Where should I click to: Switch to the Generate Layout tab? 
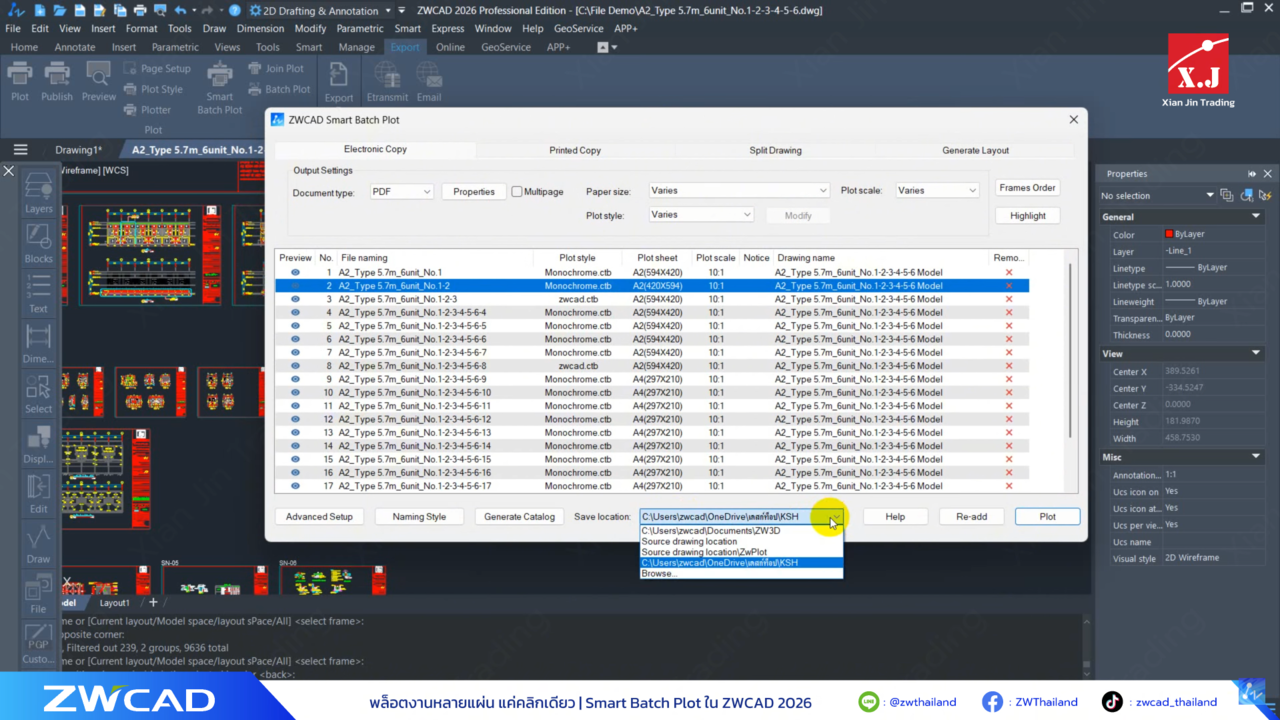coord(975,150)
